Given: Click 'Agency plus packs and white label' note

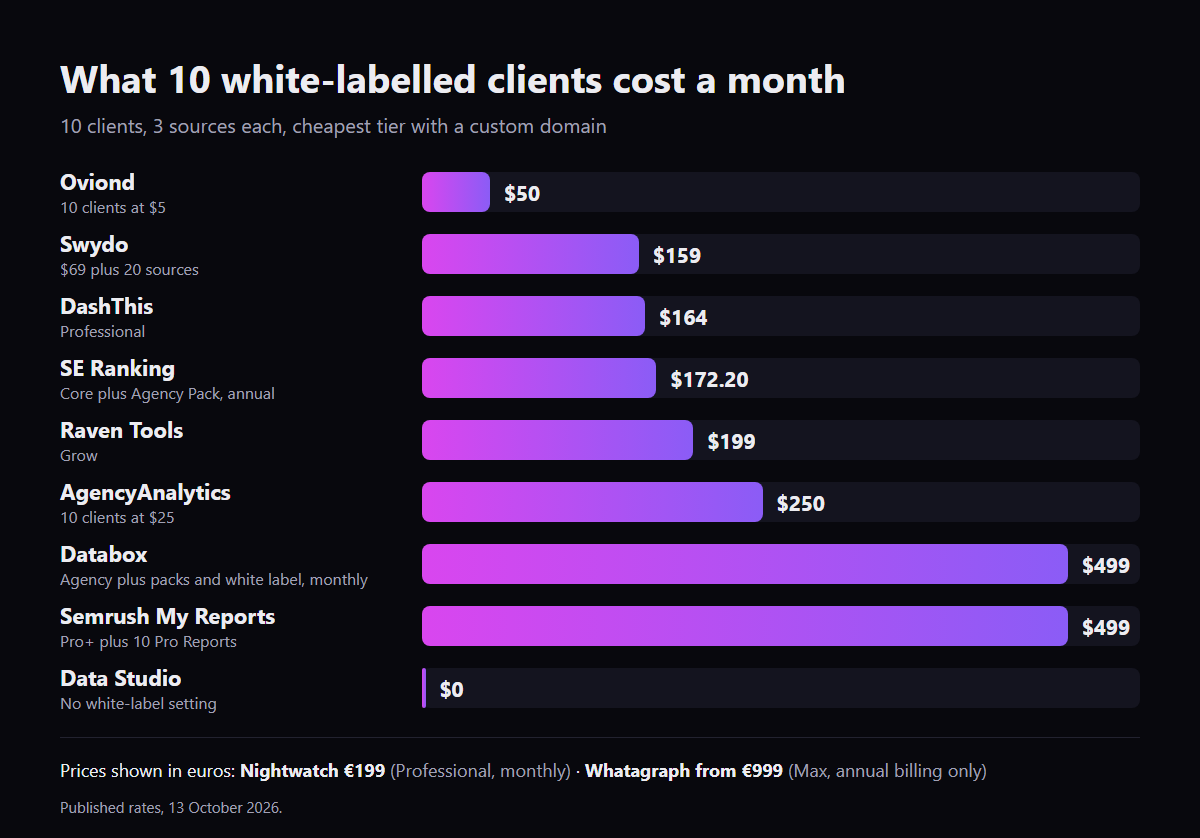Looking at the screenshot, I should click(x=214, y=580).
